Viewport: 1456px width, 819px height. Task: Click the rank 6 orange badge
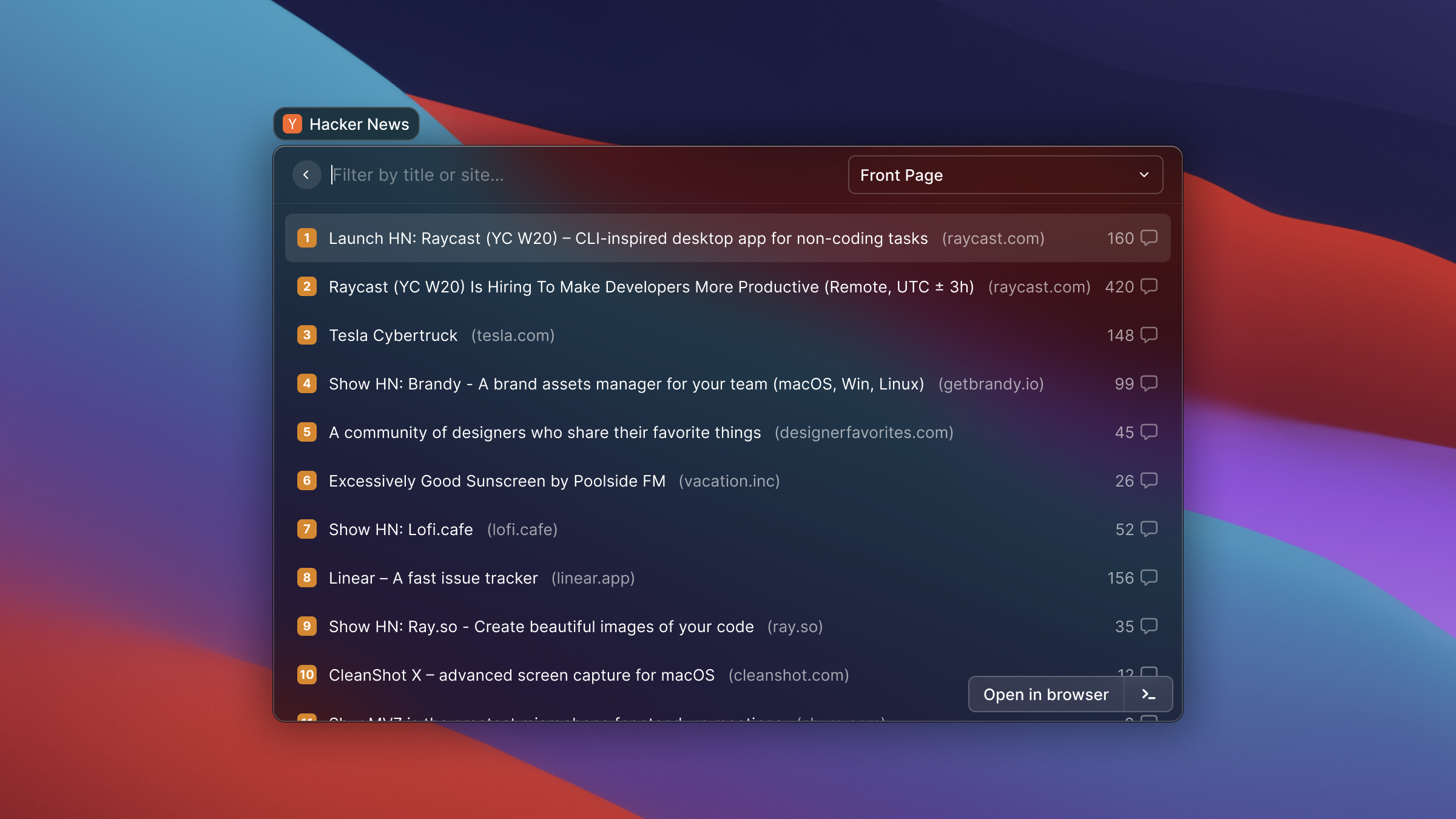coord(307,480)
